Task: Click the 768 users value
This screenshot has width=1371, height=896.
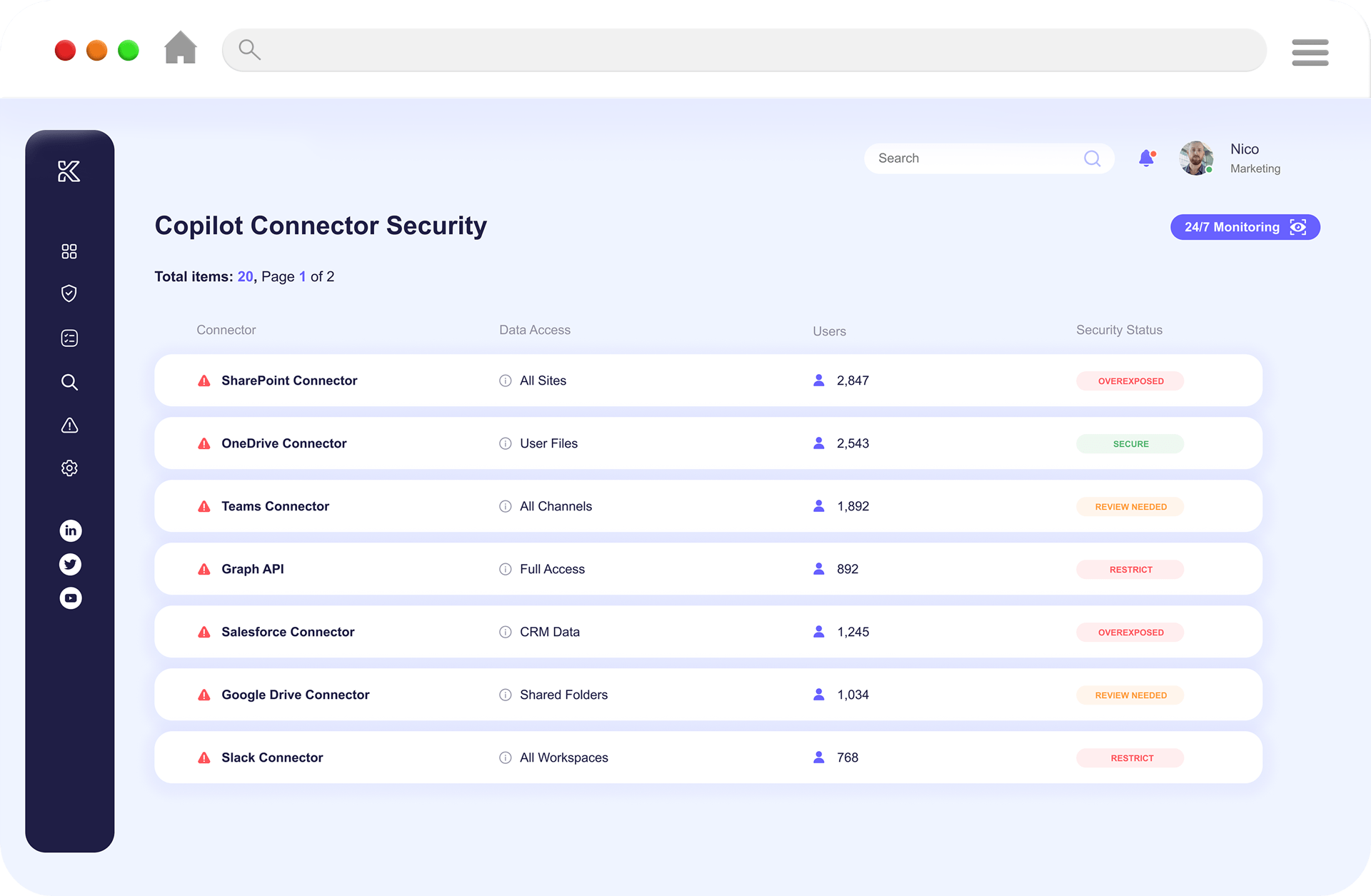Action: pos(848,757)
